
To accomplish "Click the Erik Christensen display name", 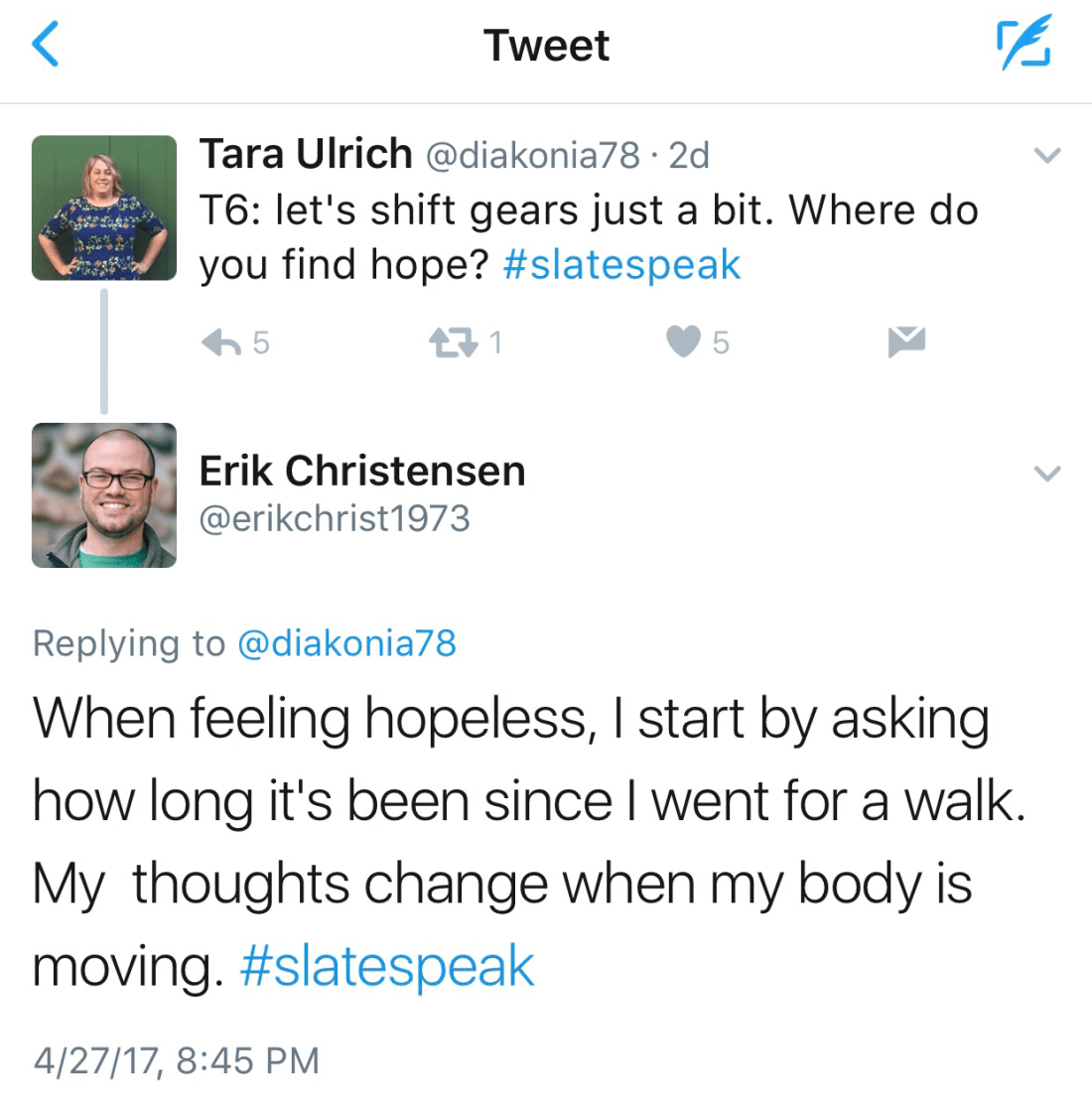I will pos(362,471).
